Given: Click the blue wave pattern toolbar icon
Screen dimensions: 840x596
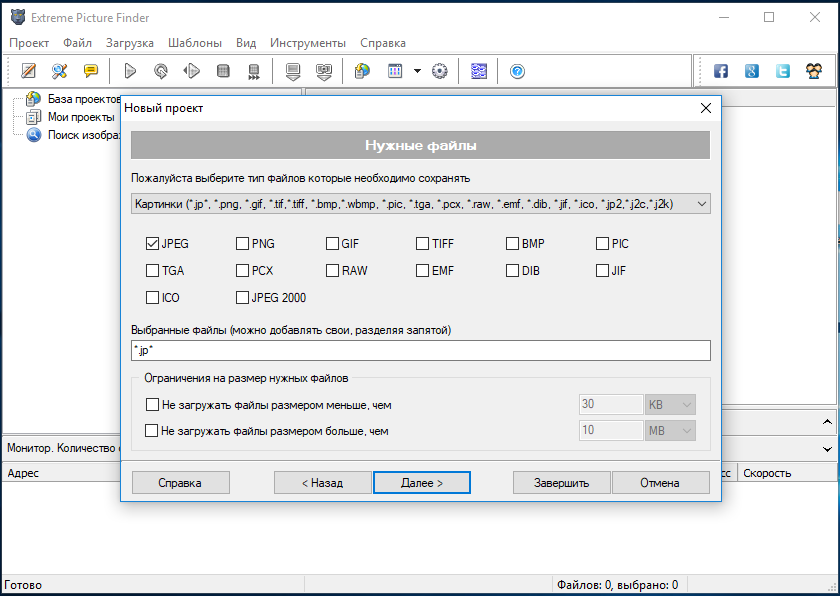Looking at the screenshot, I should coord(478,71).
